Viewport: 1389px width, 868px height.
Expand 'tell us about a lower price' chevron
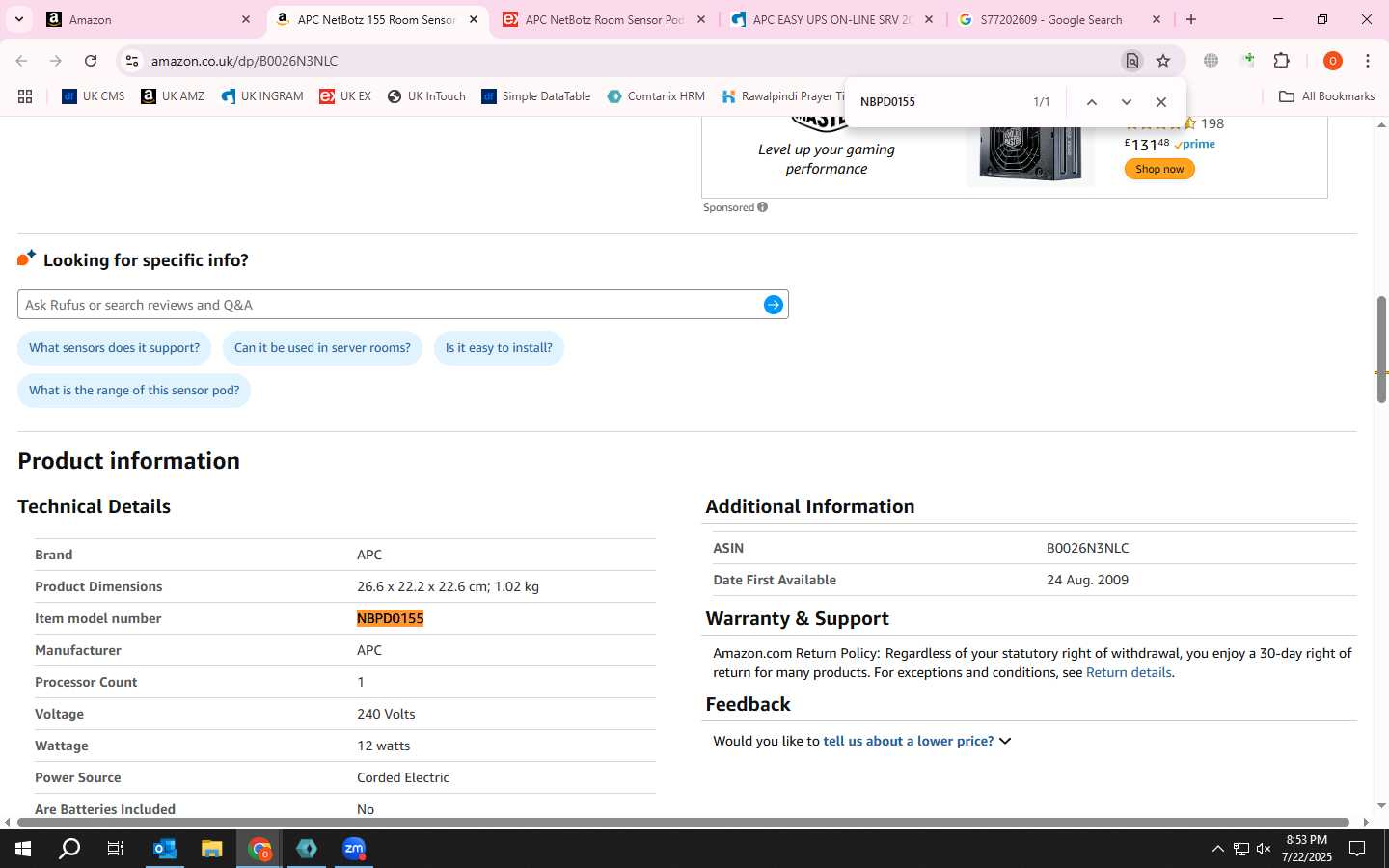coord(1005,741)
